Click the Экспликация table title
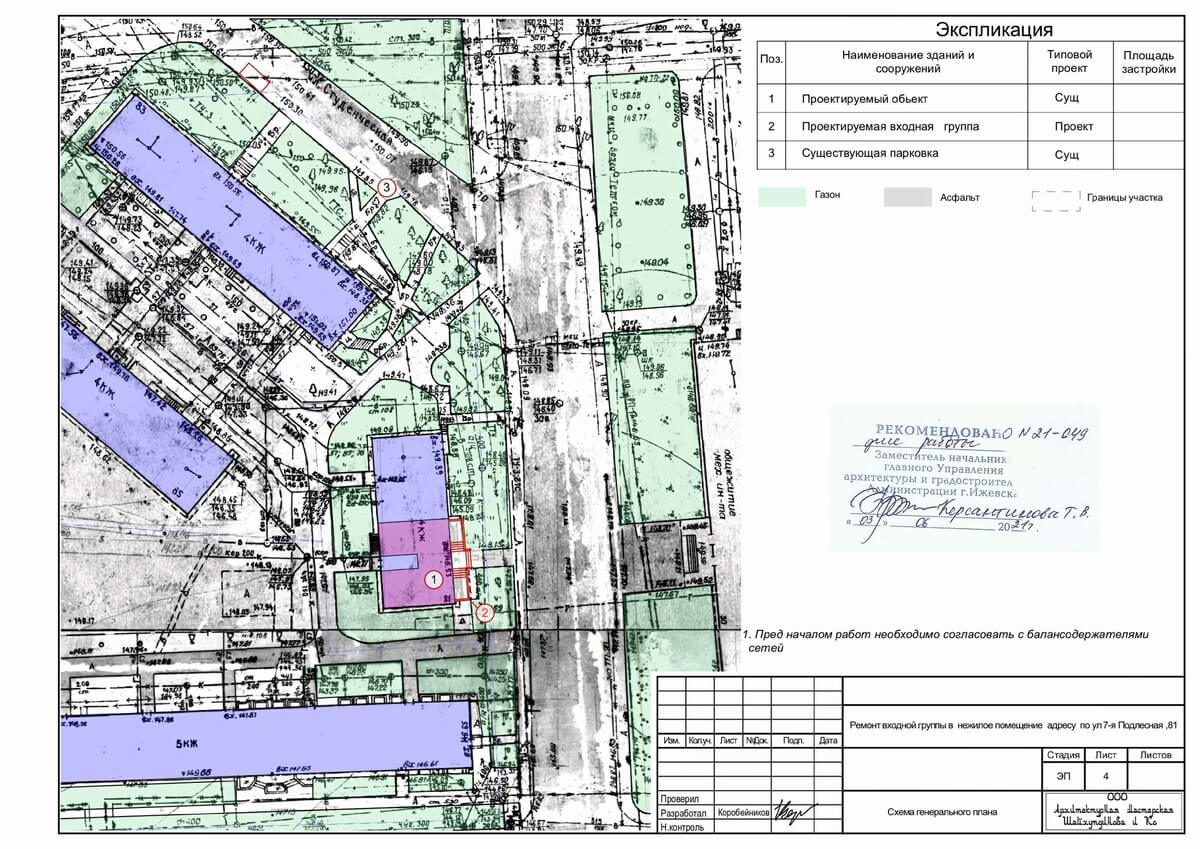1200x849 pixels. (993, 30)
